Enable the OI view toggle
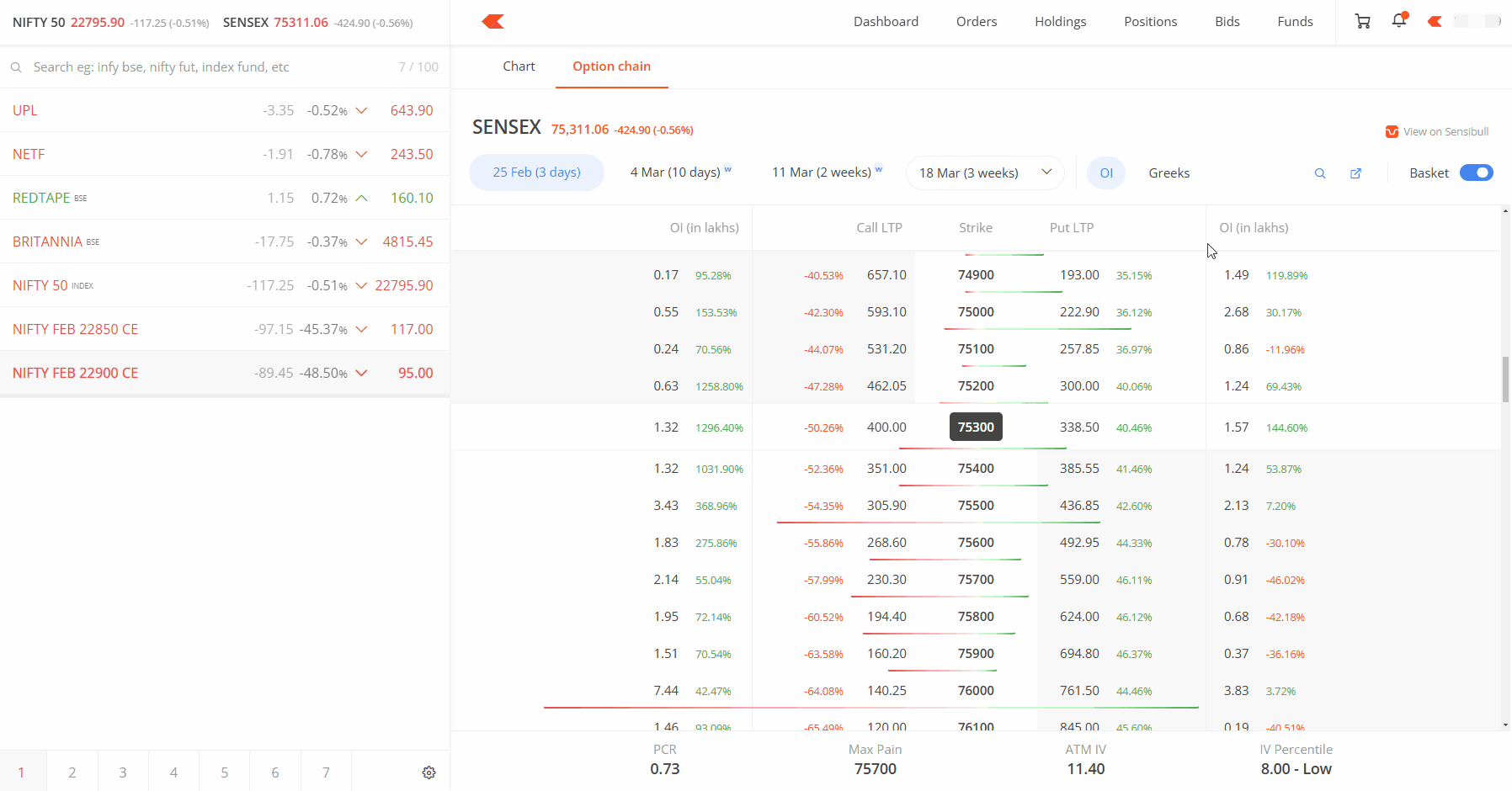The width and height of the screenshot is (1512, 791). pyautogui.click(x=1106, y=173)
